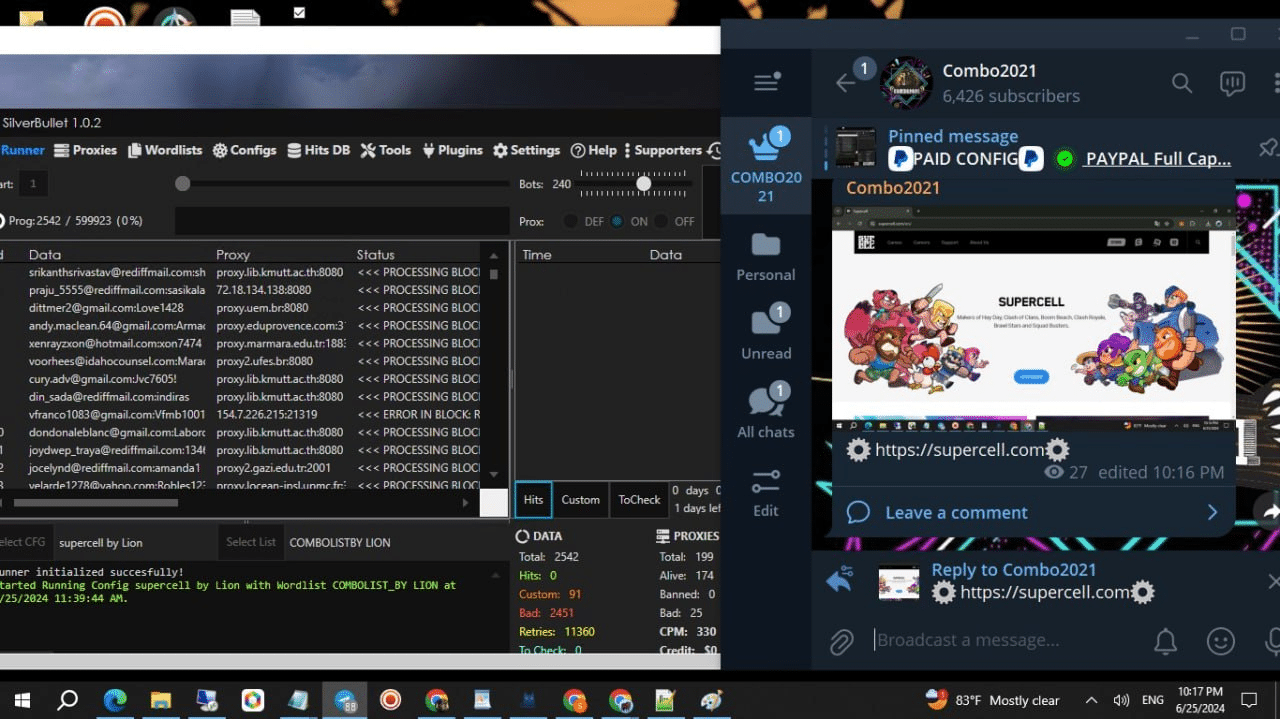Toggle silent broadcast bell icon
Viewport: 1280px width, 719px height.
pyautogui.click(x=1165, y=640)
